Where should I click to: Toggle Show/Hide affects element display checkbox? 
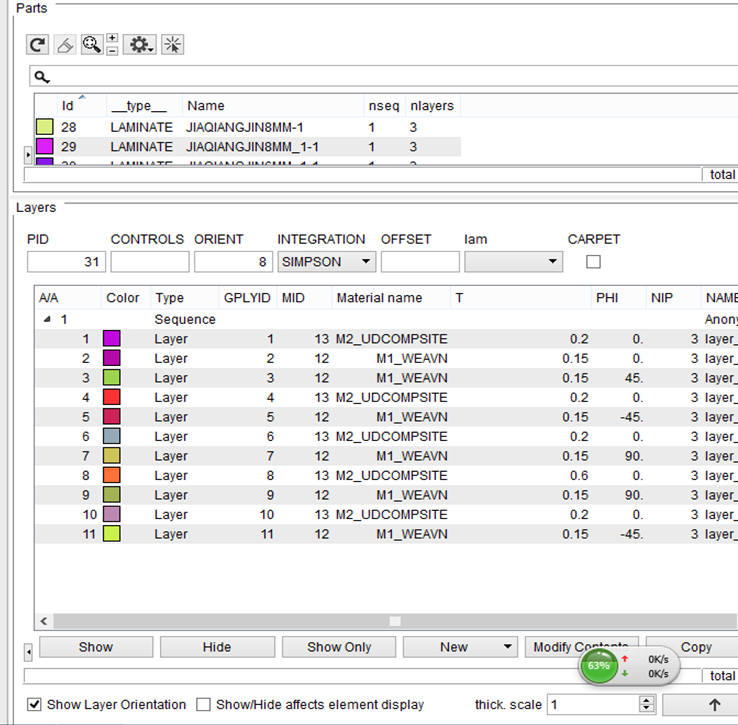click(204, 705)
